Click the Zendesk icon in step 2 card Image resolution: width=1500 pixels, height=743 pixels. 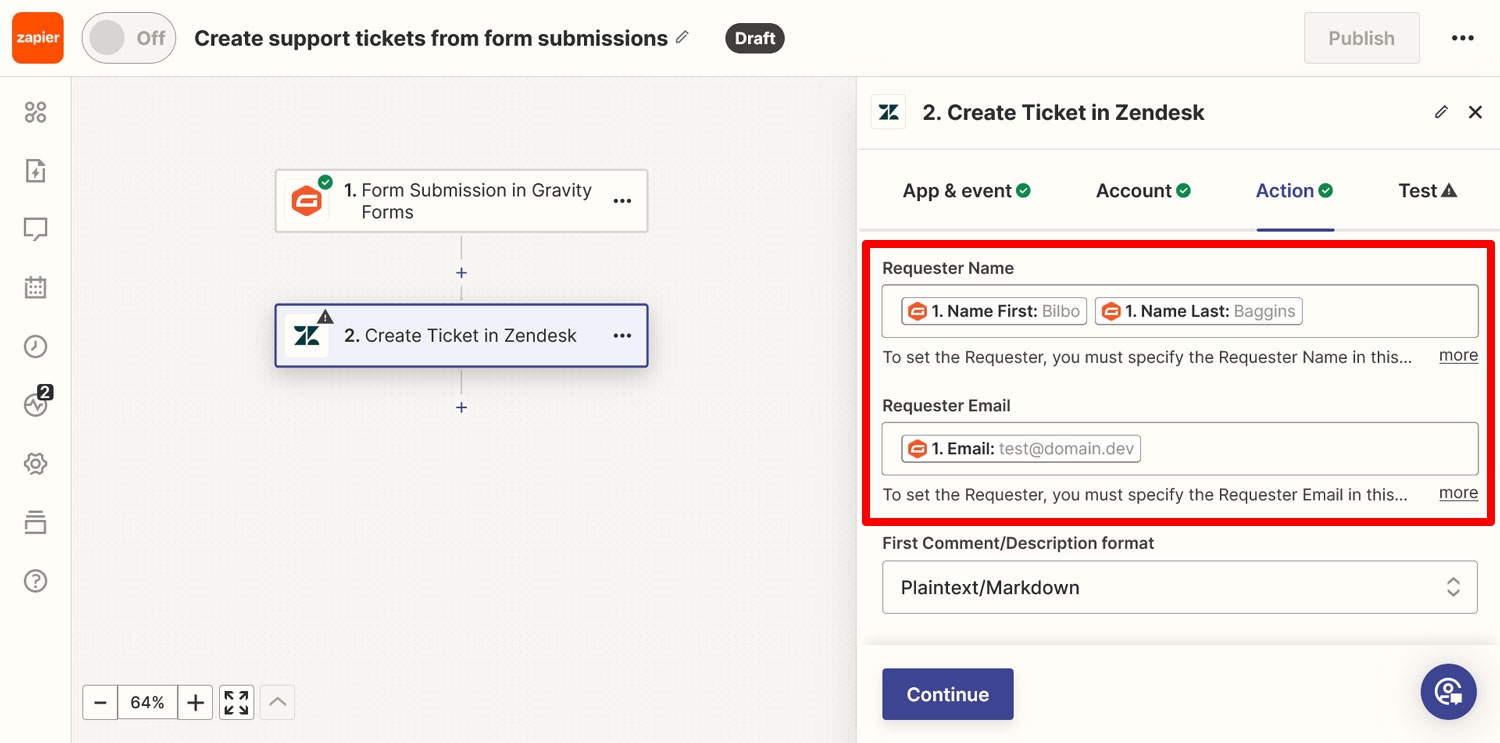(307, 336)
